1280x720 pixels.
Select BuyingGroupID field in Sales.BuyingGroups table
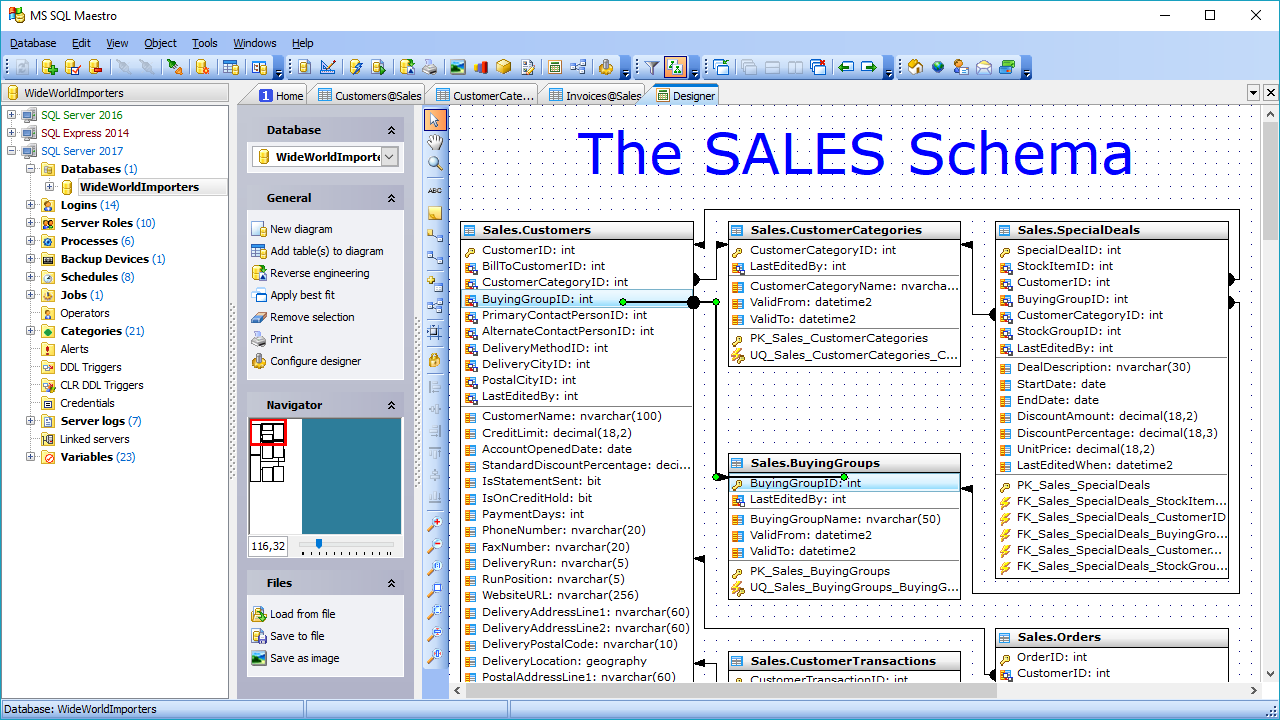pyautogui.click(x=805, y=483)
